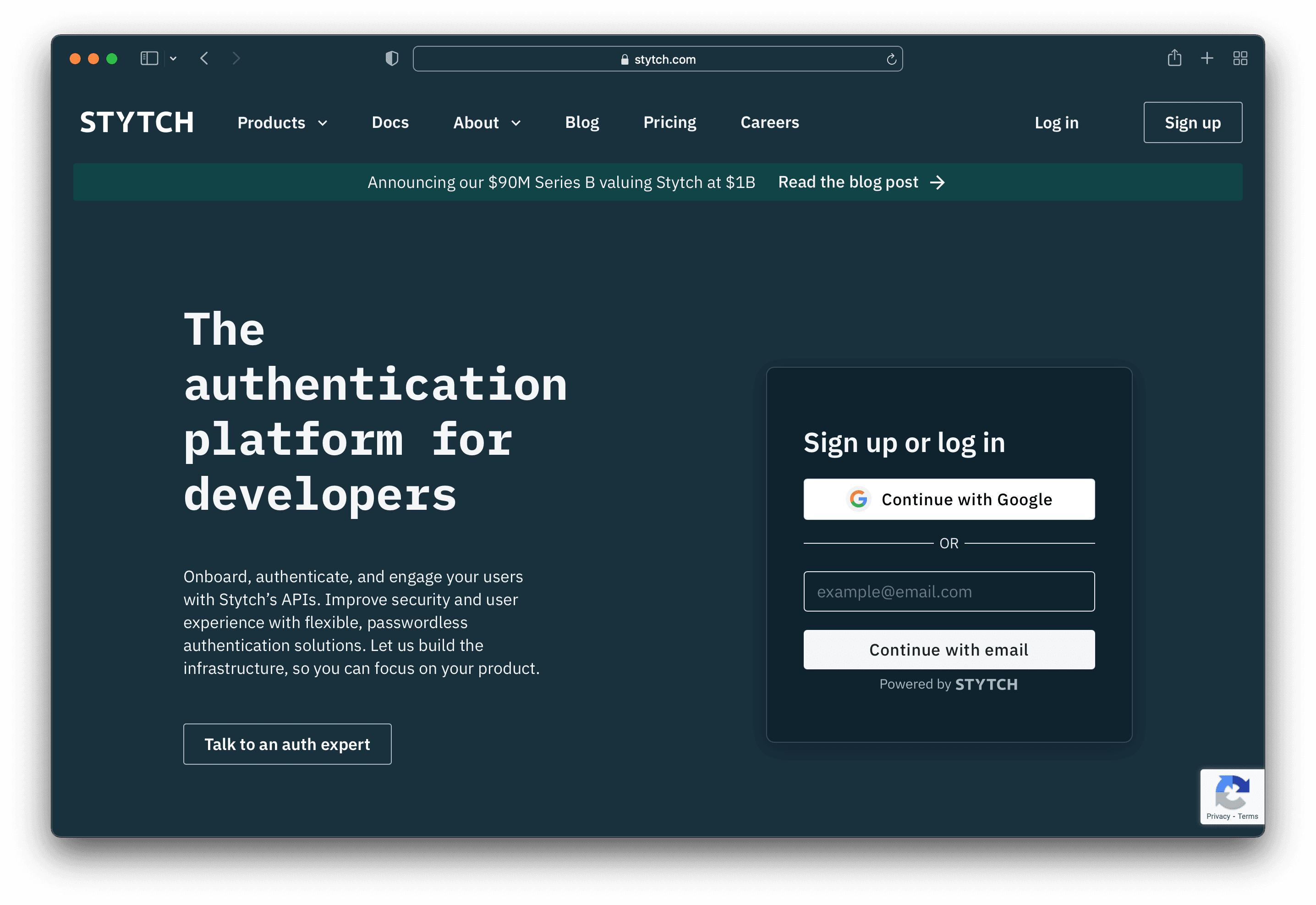Open a new tab with the plus icon
The width and height of the screenshot is (1316, 905).
1207,58
